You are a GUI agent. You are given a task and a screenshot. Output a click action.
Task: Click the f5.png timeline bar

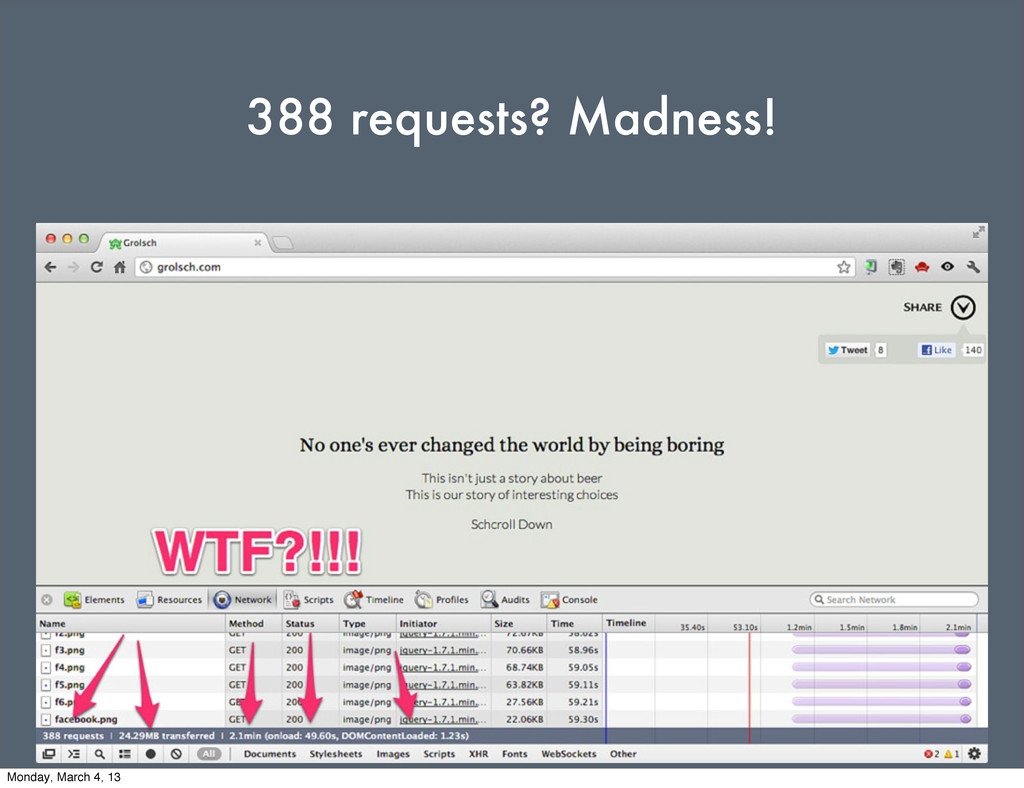tap(881, 684)
